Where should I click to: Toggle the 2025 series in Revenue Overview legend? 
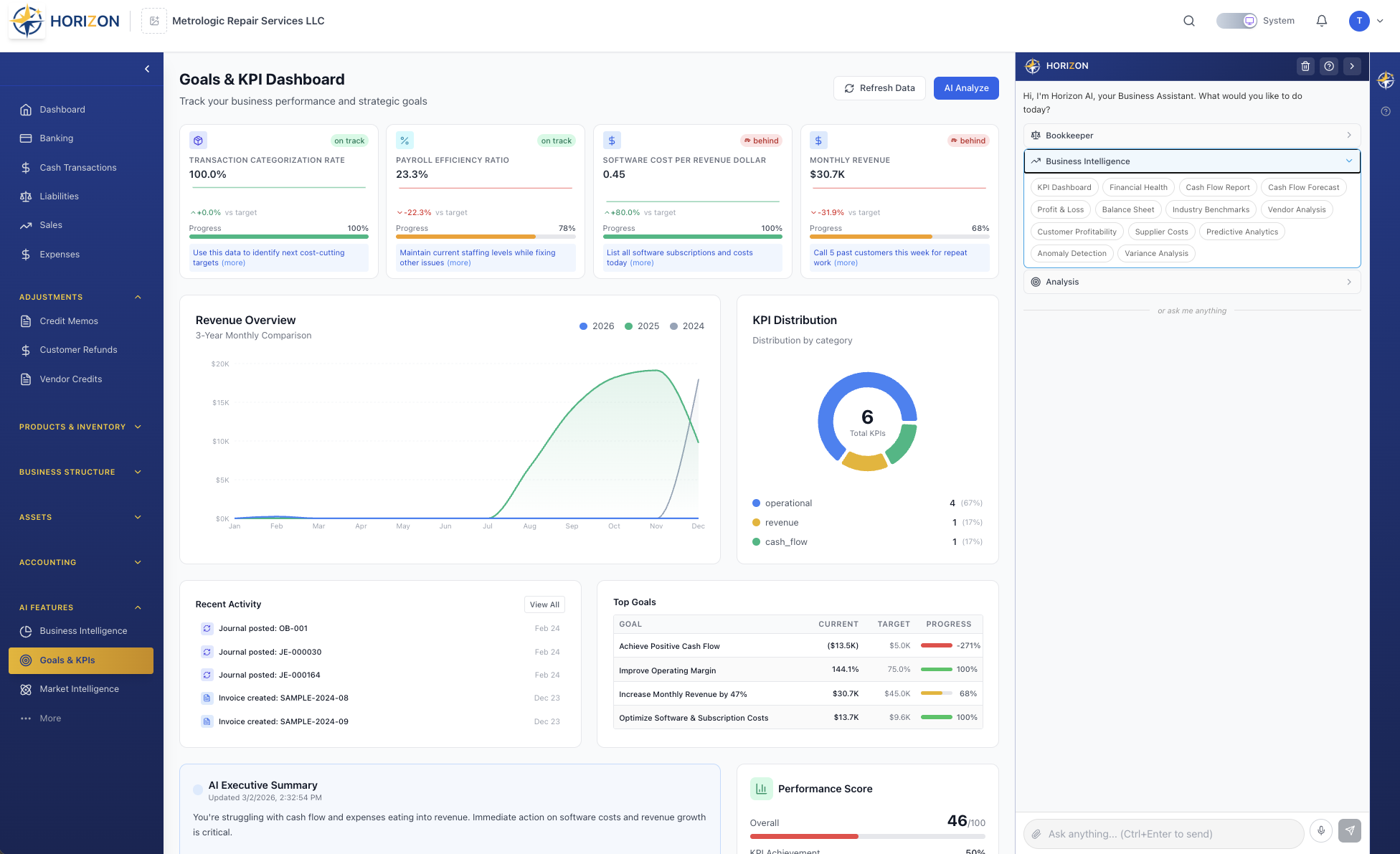pyautogui.click(x=642, y=326)
